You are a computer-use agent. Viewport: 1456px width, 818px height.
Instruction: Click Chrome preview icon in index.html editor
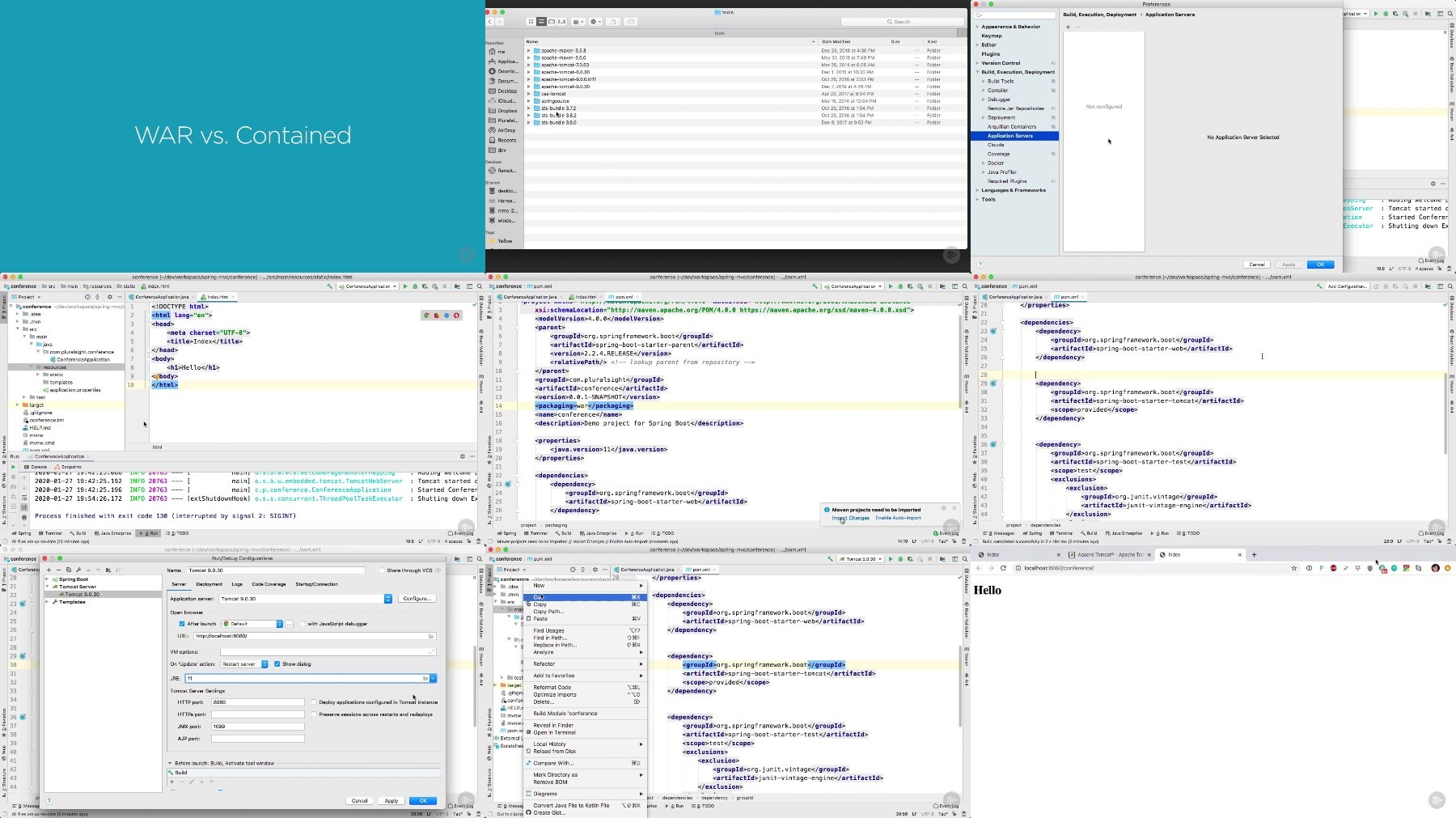click(426, 316)
